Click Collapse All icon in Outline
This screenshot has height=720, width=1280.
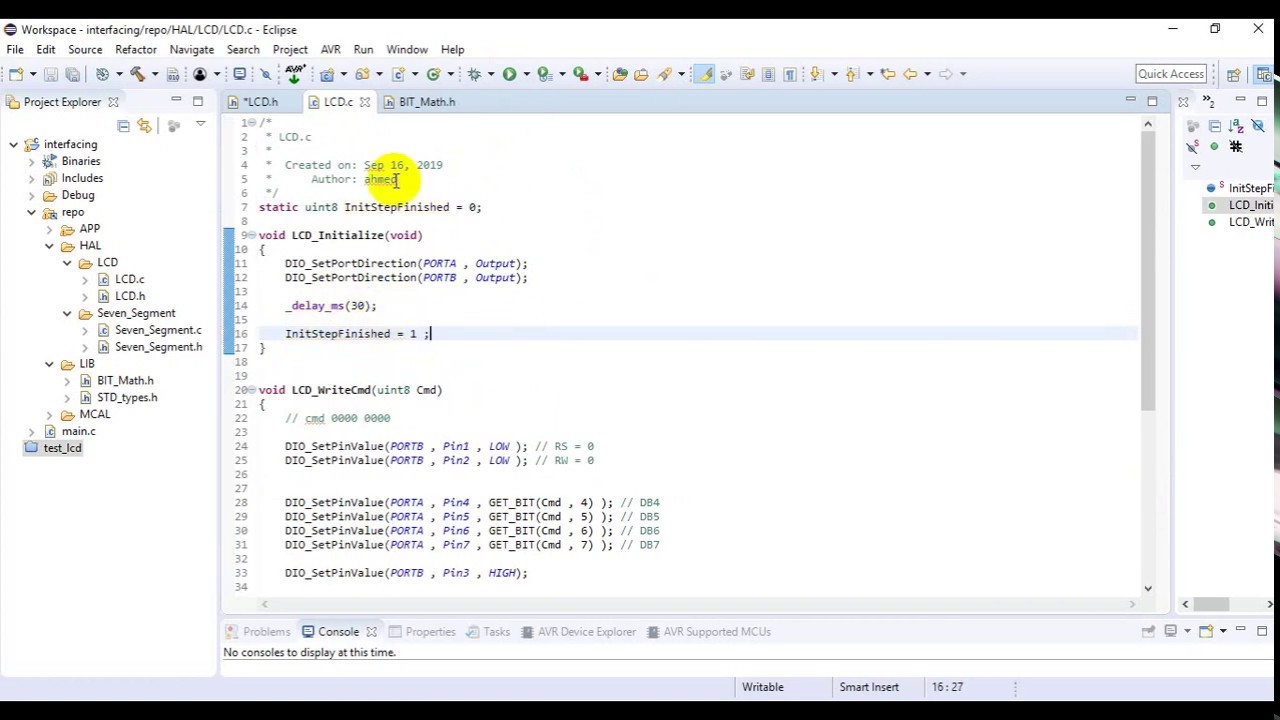point(1215,126)
